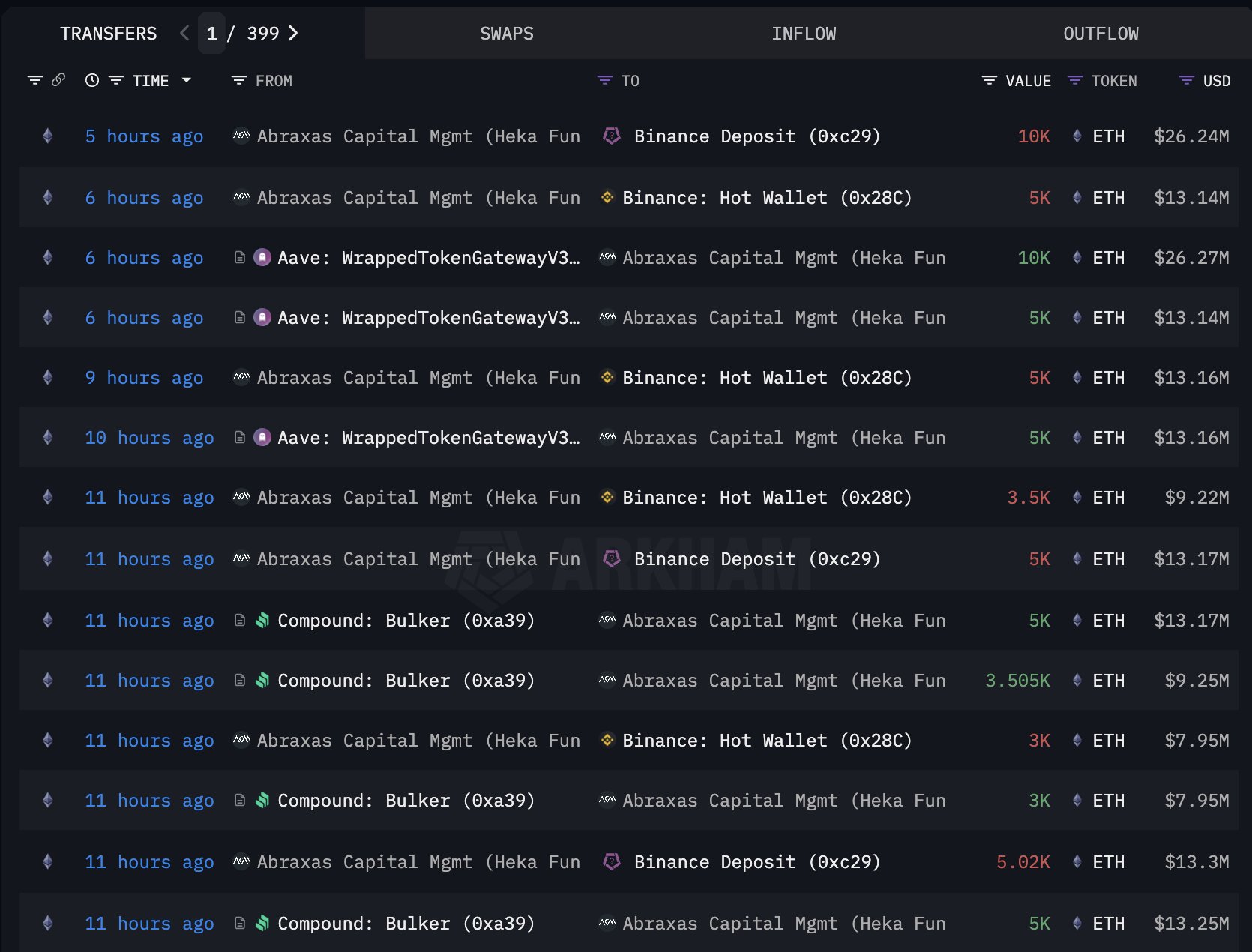Viewport: 1252px width, 952px height.
Task: Open the TRANSFERS tab
Action: (x=109, y=34)
